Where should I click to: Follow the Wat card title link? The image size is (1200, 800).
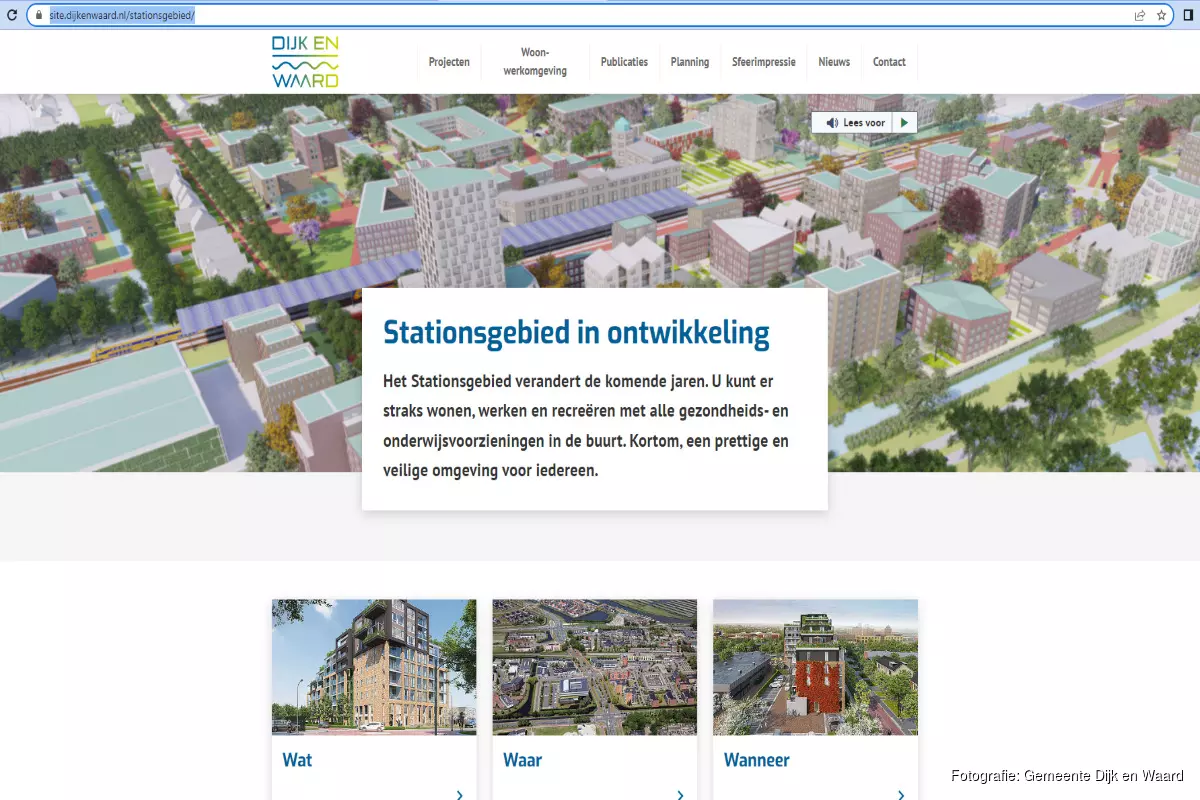pos(297,760)
